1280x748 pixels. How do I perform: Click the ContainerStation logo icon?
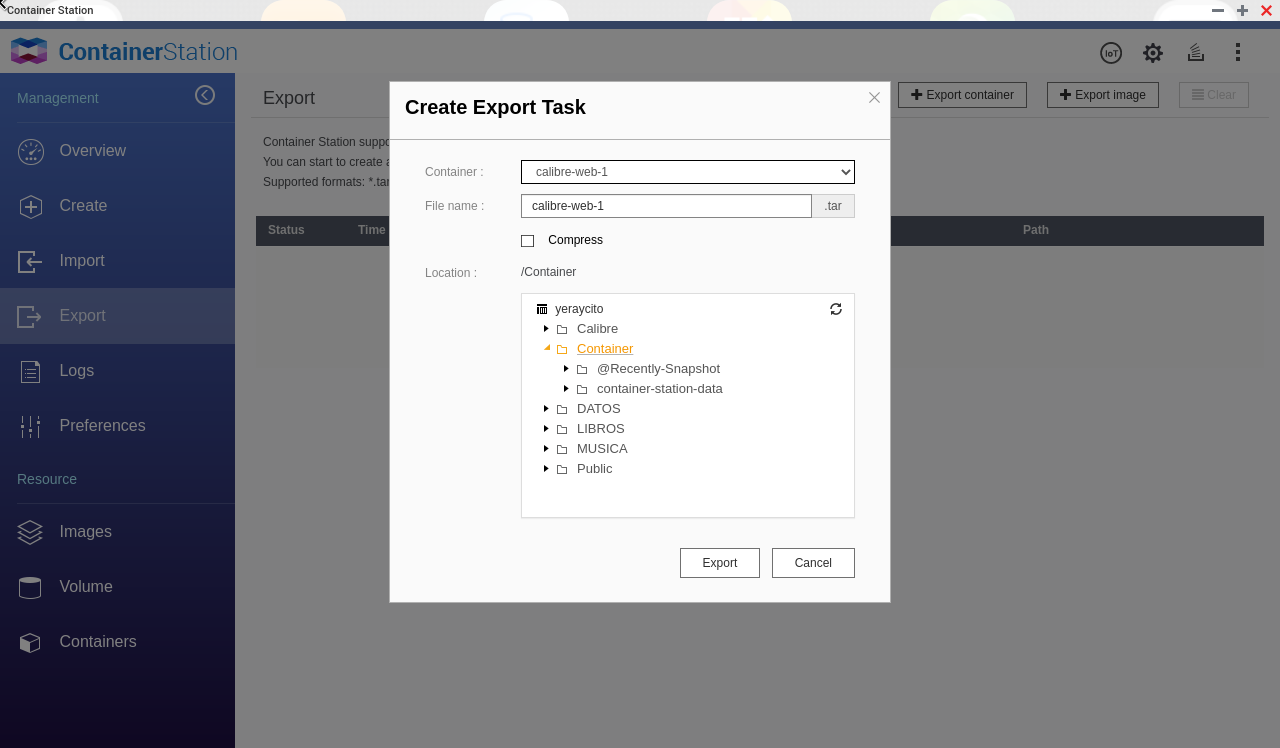click(29, 51)
